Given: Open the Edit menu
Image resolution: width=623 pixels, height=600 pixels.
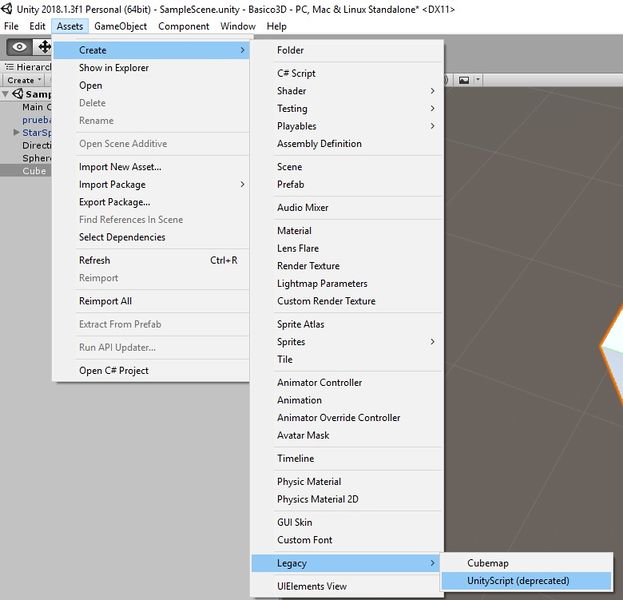Looking at the screenshot, I should pos(37,26).
